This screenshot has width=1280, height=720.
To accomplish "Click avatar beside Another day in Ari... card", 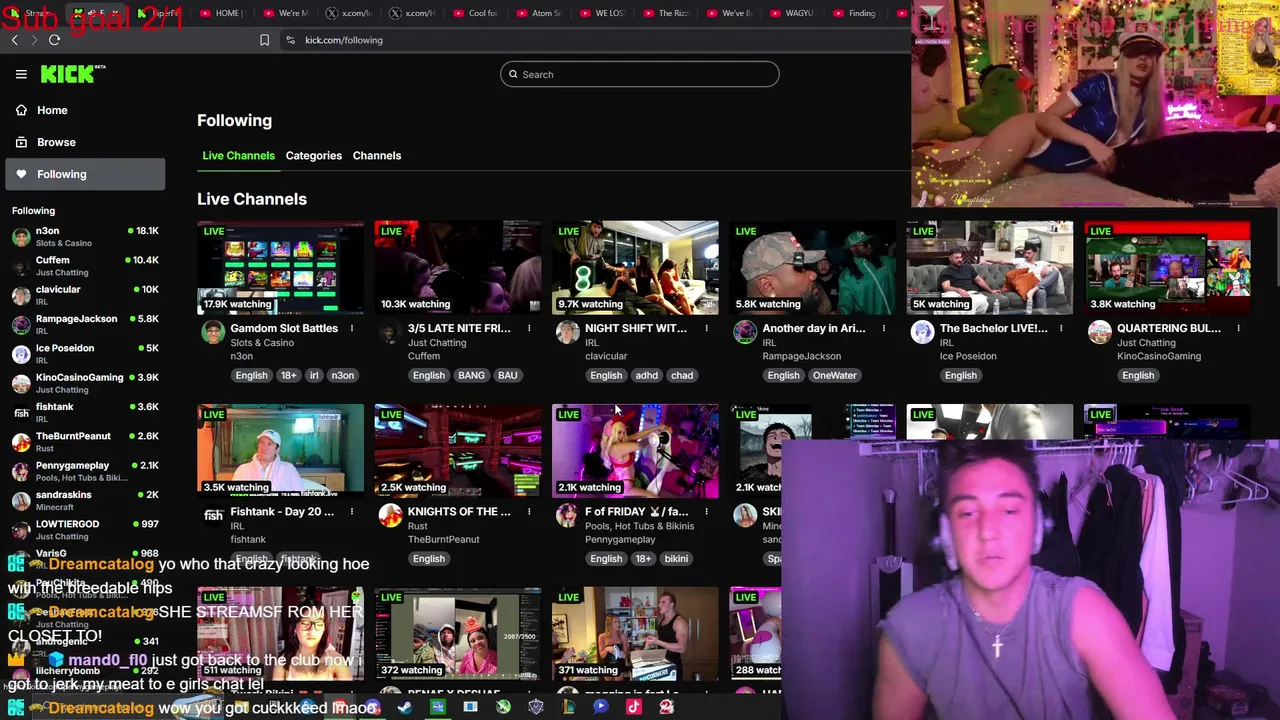I will 745,332.
